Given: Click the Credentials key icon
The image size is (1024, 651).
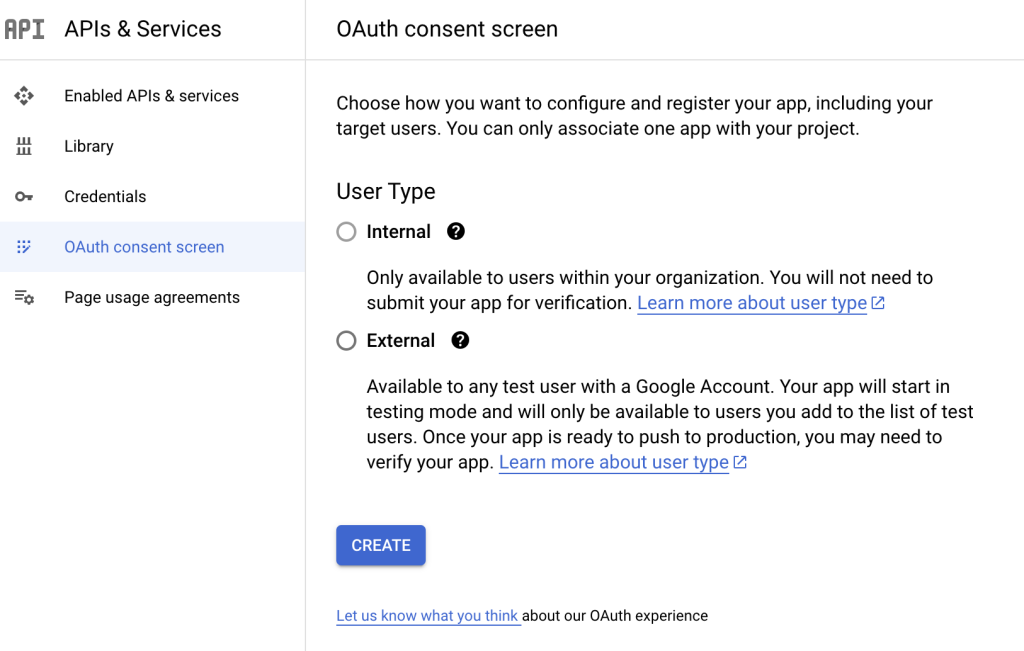Looking at the screenshot, I should coord(24,197).
